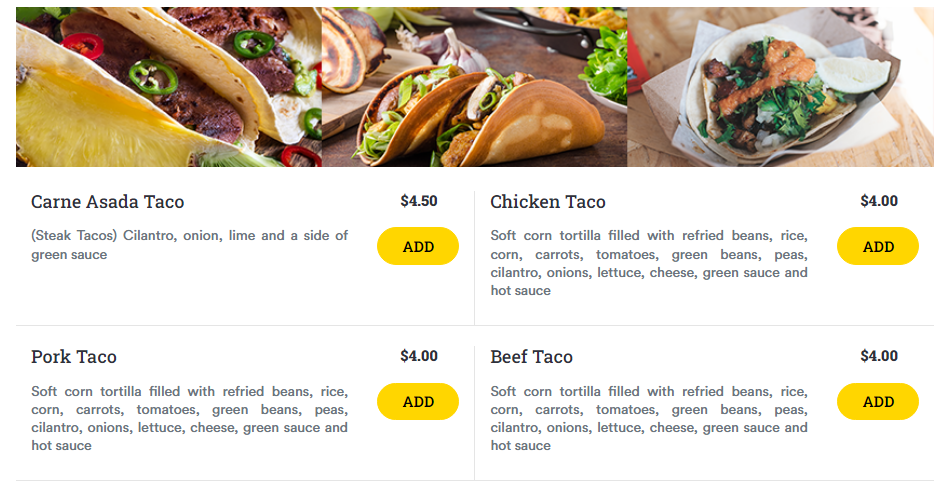Open the Beef Taco title
Viewport: 944px width, 488px height.
[531, 357]
